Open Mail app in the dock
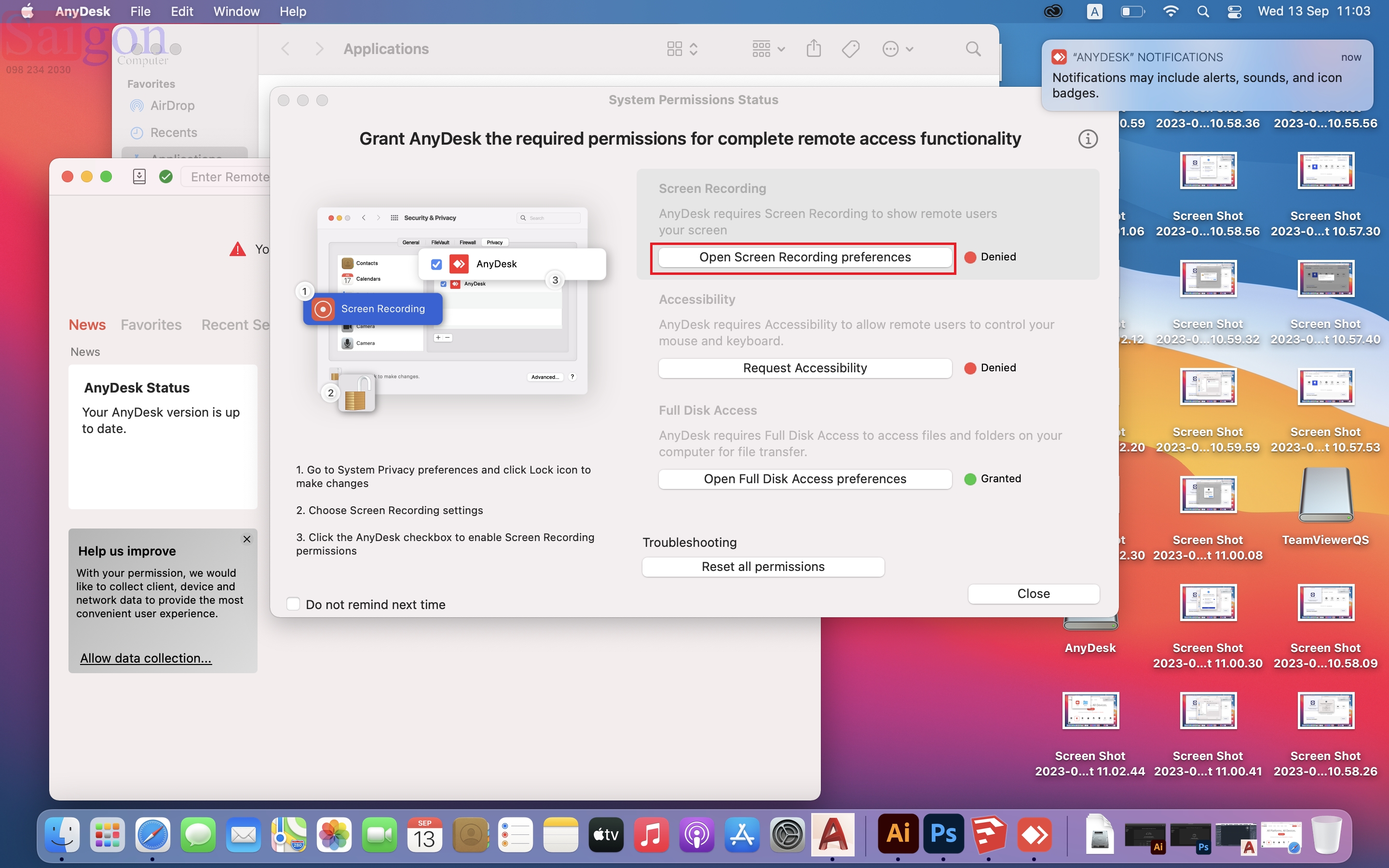This screenshot has width=1389, height=868. [244, 835]
